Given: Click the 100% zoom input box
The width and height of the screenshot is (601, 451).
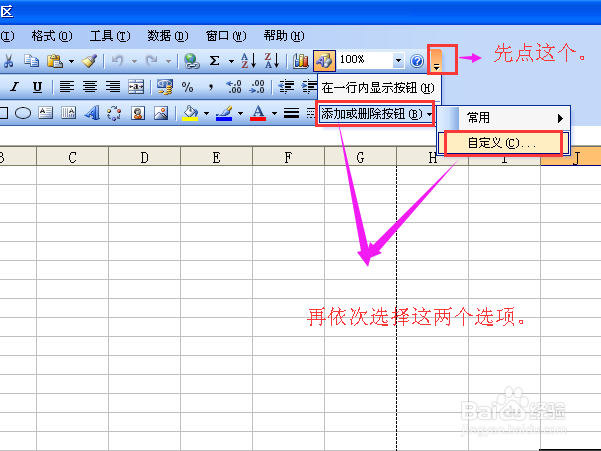Looking at the screenshot, I should click(365, 60).
